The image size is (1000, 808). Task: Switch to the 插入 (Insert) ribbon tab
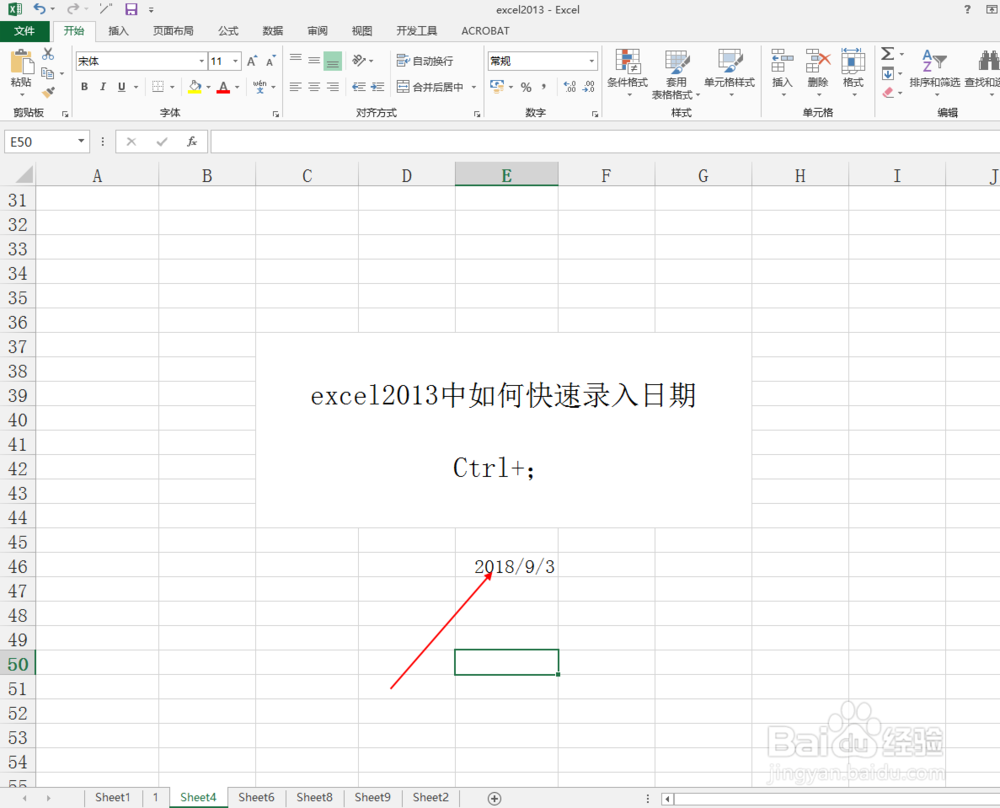(x=119, y=31)
